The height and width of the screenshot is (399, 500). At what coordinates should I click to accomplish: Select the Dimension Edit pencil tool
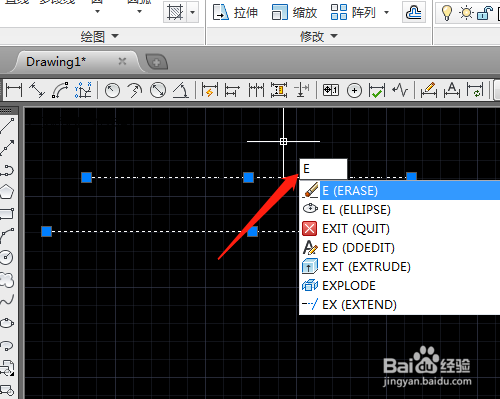click(429, 90)
